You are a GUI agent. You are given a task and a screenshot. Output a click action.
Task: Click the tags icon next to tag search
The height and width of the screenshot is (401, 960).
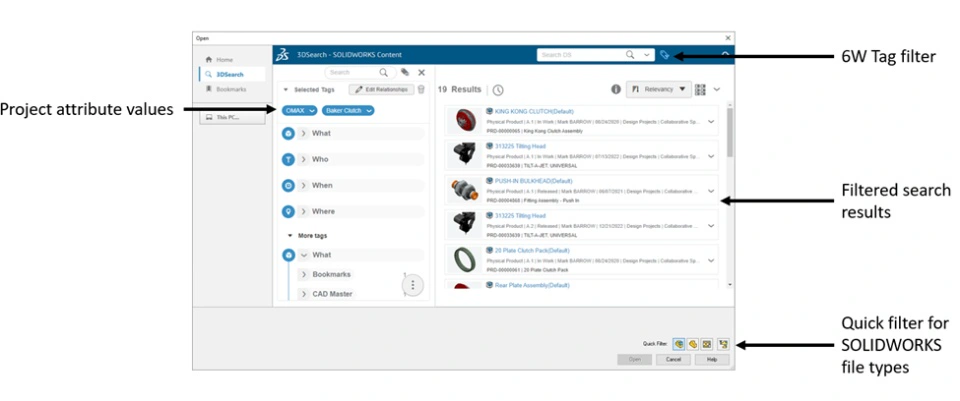click(405, 72)
